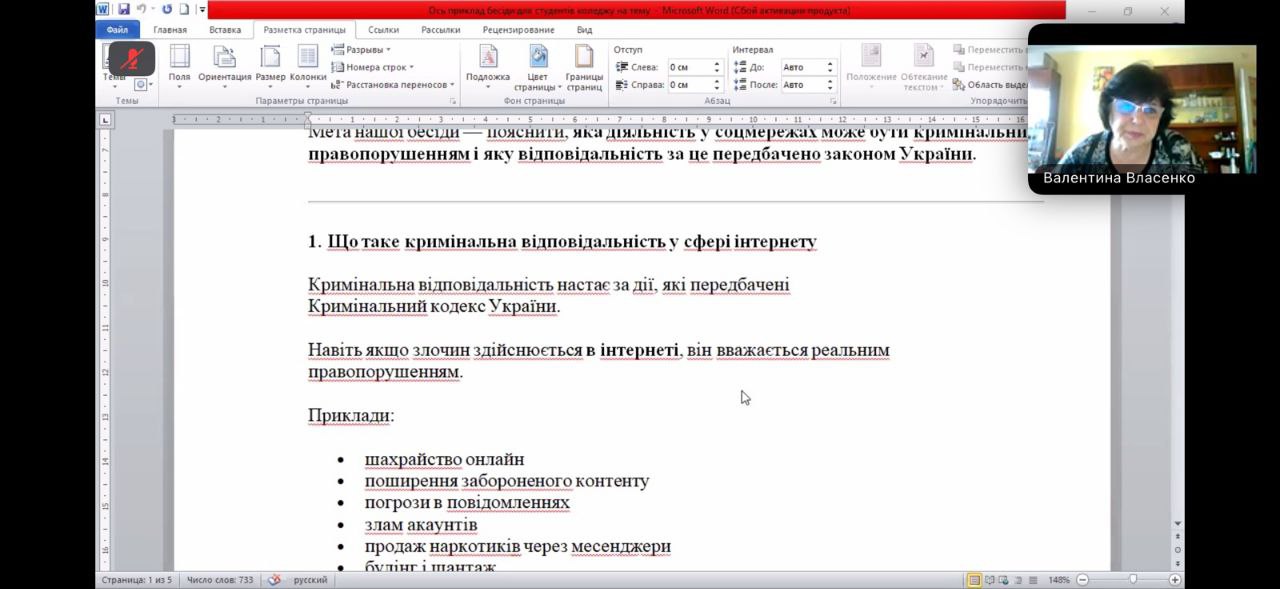Switch to the Вставка ribbon tab
This screenshot has width=1280, height=589.
click(225, 30)
